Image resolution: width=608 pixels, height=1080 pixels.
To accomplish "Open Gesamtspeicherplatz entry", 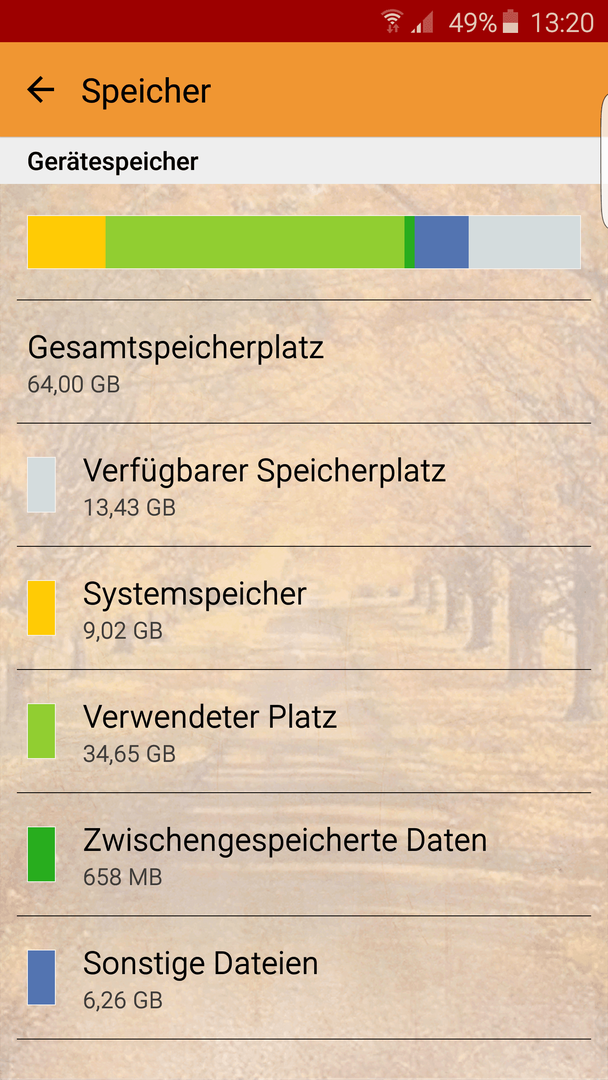I will pyautogui.click(x=304, y=362).
